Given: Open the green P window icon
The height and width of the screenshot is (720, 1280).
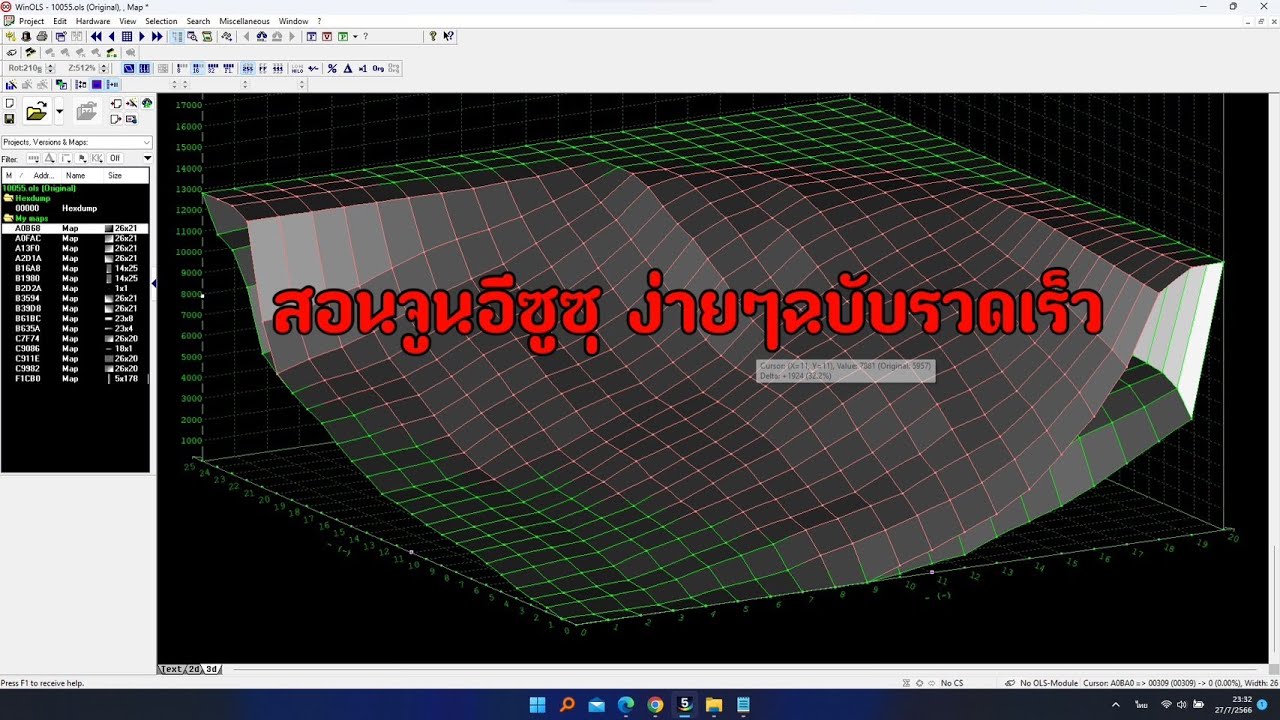Looking at the screenshot, I should pos(343,36).
